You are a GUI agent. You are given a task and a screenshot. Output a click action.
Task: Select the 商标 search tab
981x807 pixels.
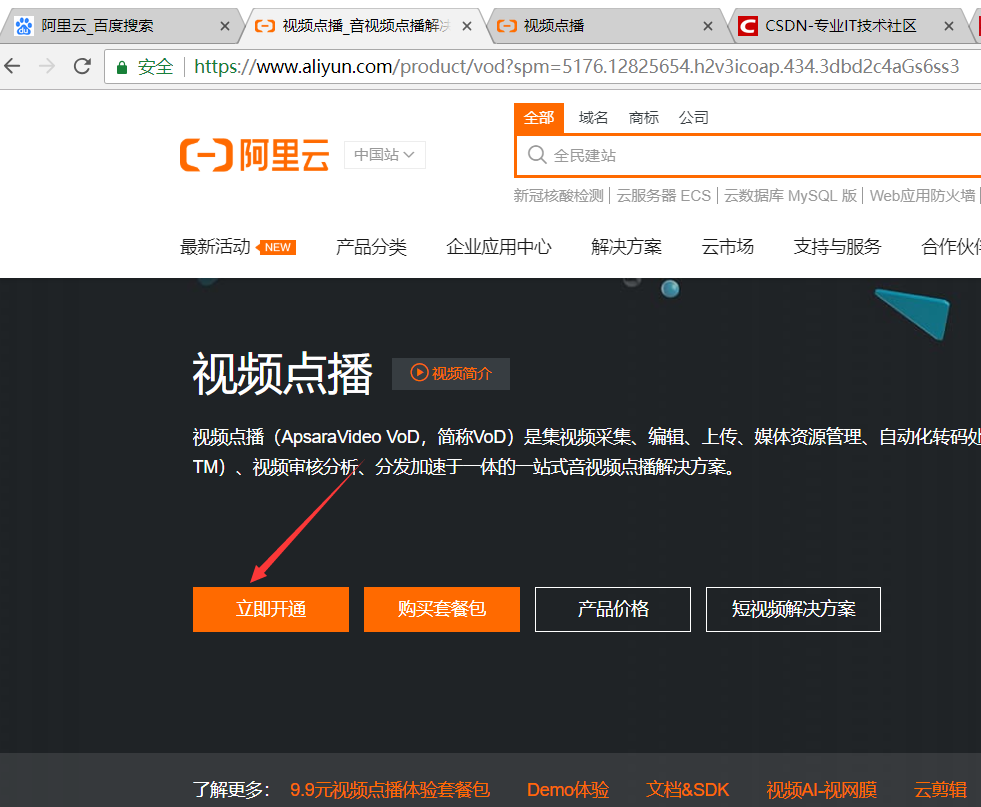click(644, 118)
